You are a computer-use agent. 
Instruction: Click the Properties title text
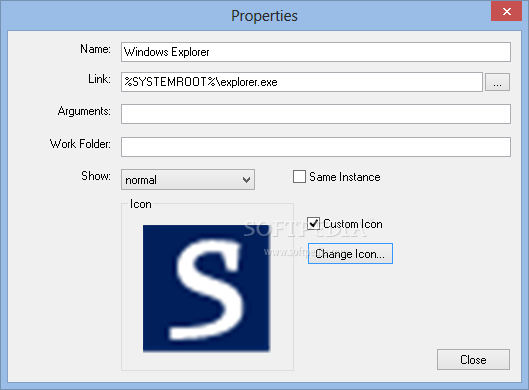[264, 16]
